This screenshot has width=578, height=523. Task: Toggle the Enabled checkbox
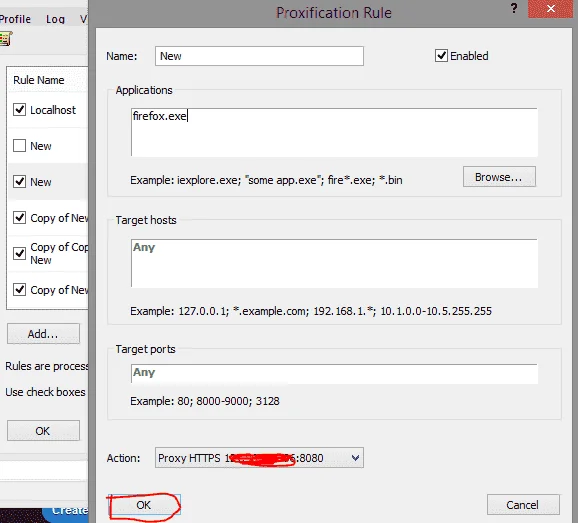(x=441, y=56)
